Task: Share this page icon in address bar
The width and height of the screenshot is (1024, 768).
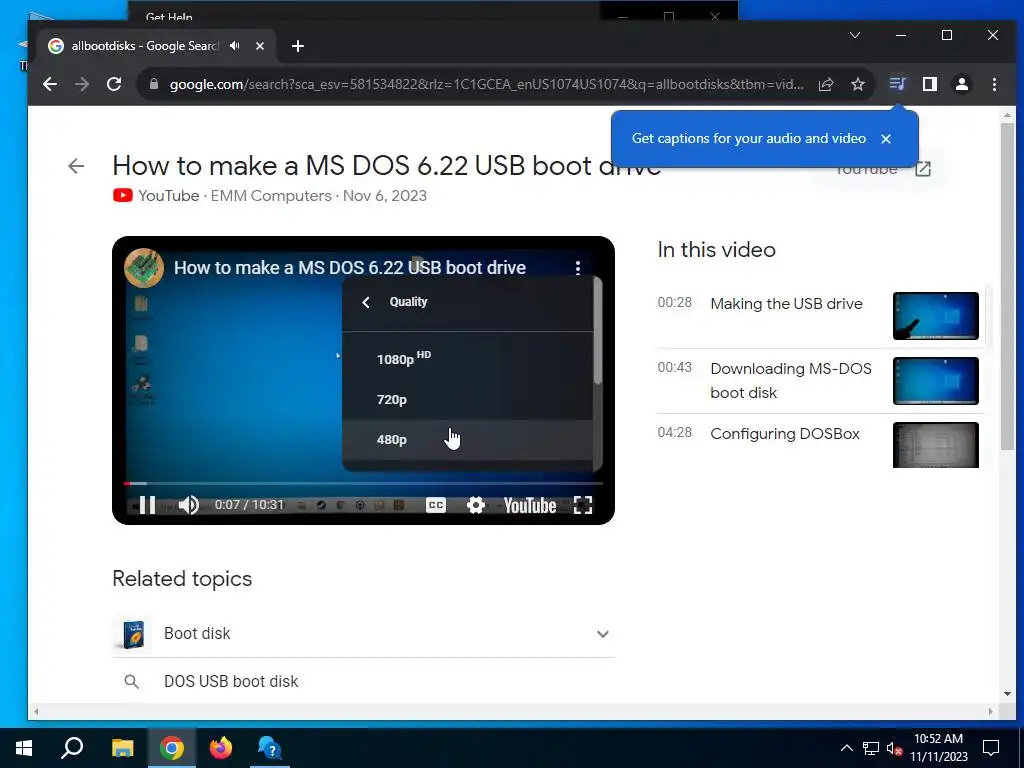Action: 825,84
